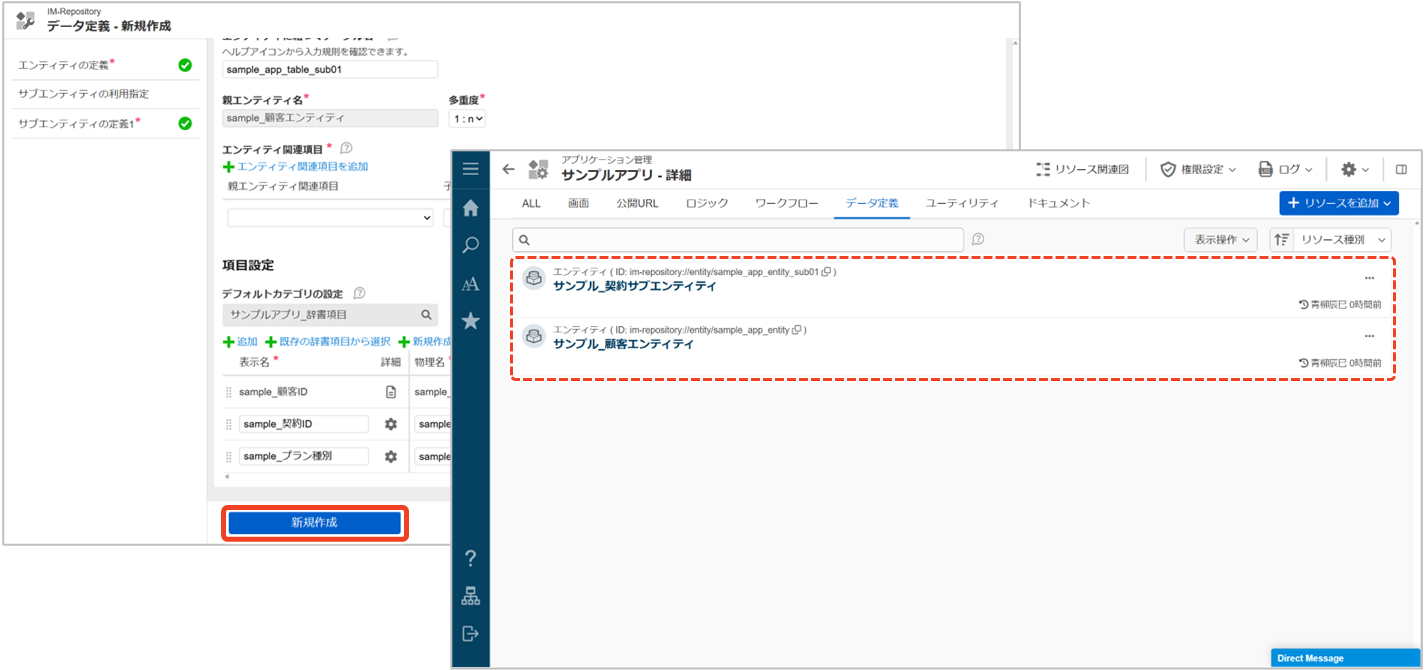Open favorites star icon in sidebar
Image resolution: width=1425 pixels, height=670 pixels.
470,321
